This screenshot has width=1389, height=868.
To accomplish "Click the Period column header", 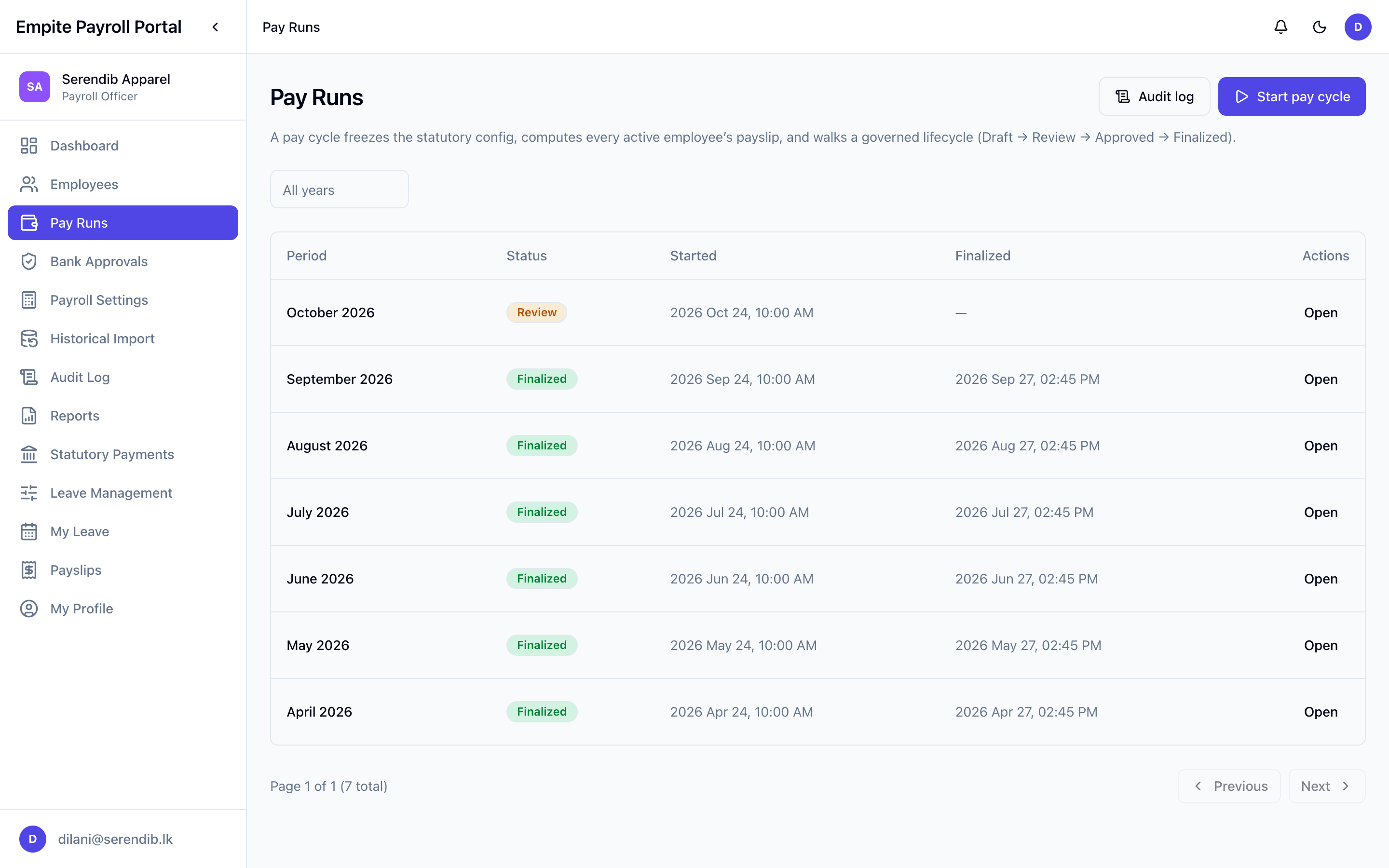I will pyautogui.click(x=307, y=256).
